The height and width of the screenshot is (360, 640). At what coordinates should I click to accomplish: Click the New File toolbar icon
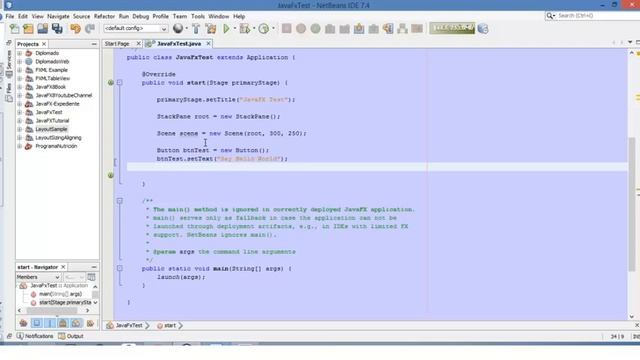coord(14,29)
